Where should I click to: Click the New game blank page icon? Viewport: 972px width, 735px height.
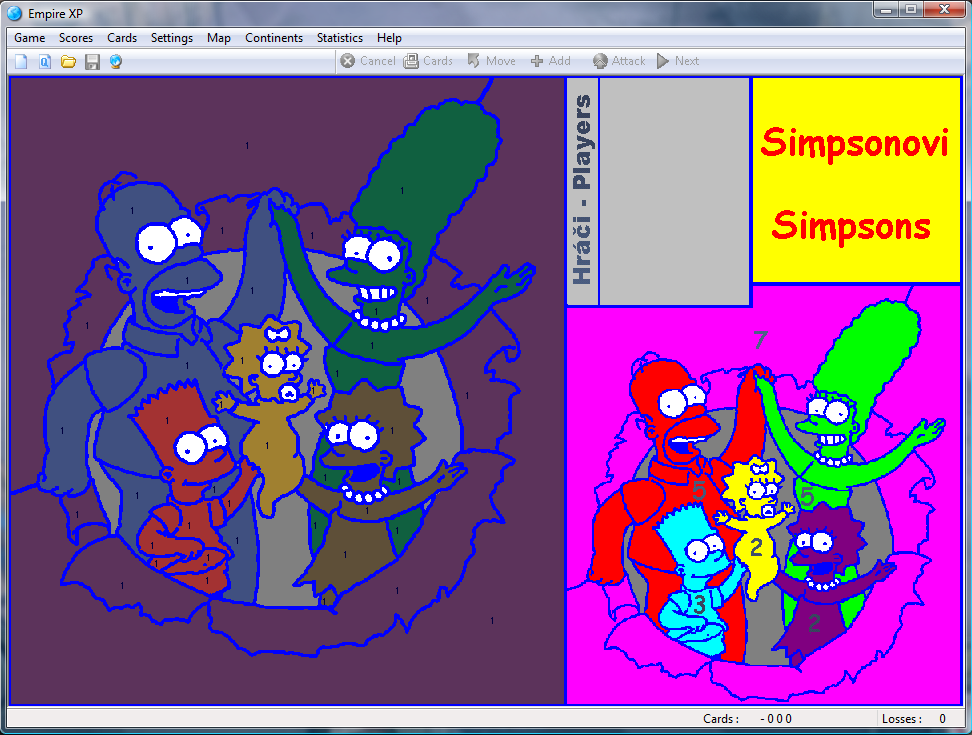click(22, 61)
